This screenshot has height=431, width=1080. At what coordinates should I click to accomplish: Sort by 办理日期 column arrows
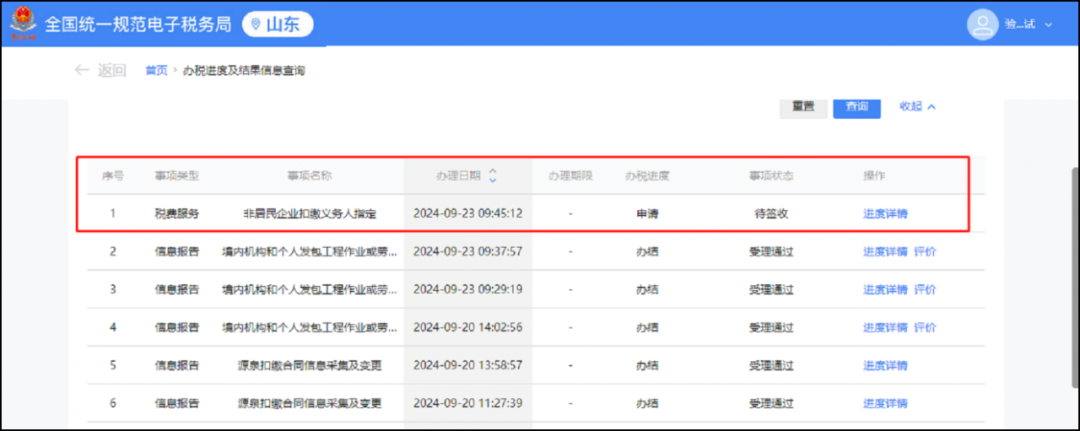[x=492, y=176]
